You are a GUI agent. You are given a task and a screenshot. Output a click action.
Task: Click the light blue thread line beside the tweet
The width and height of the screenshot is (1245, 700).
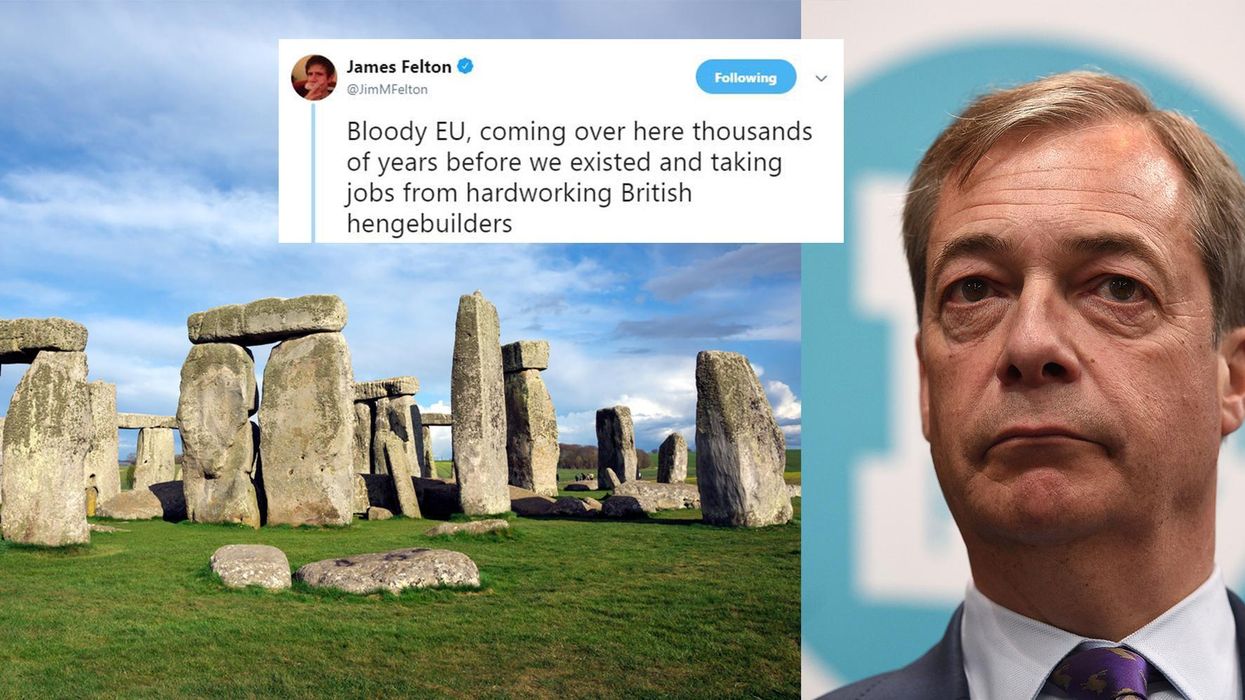(x=313, y=172)
